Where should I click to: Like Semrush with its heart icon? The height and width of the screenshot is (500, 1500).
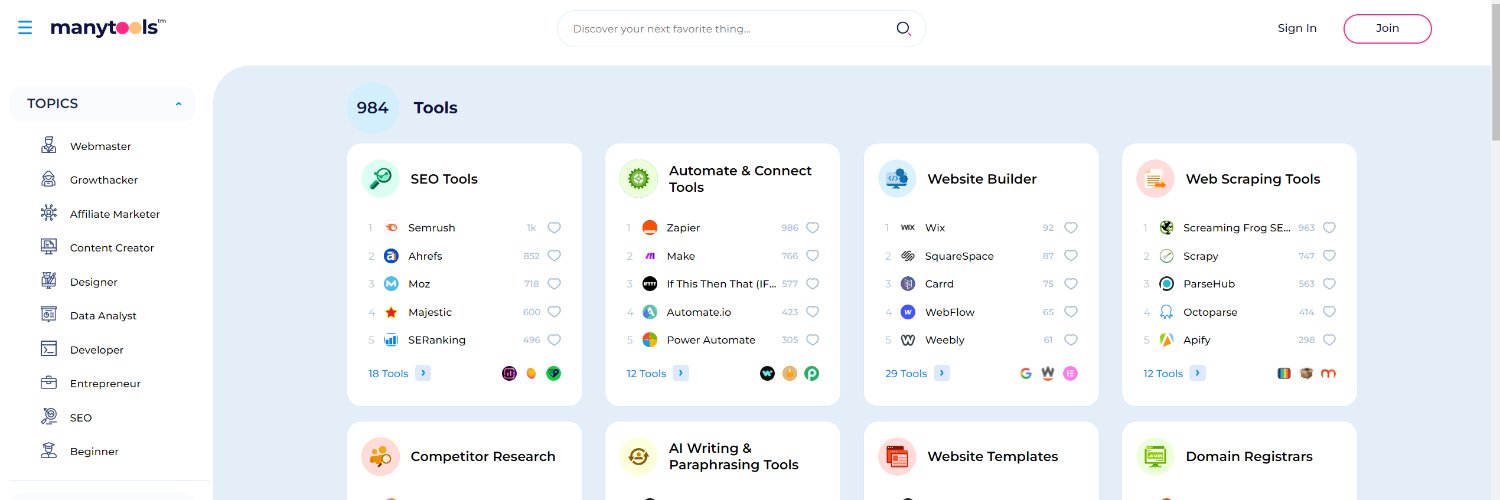point(554,227)
